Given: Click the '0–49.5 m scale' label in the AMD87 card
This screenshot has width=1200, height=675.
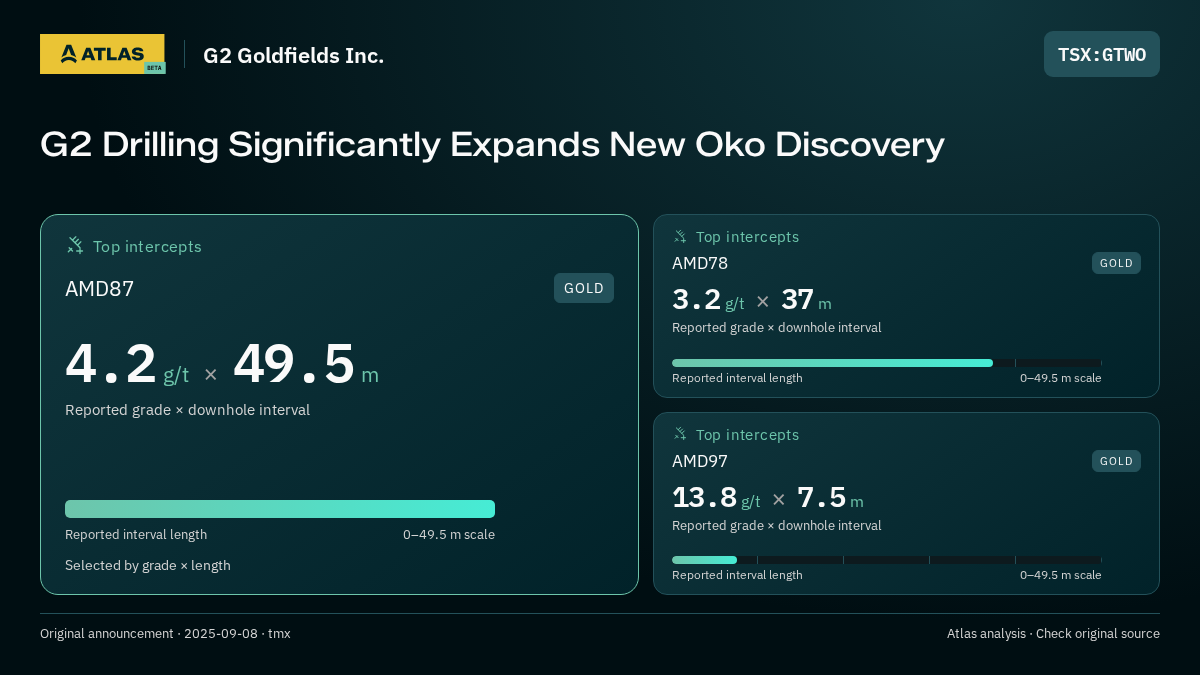Looking at the screenshot, I should (x=449, y=534).
